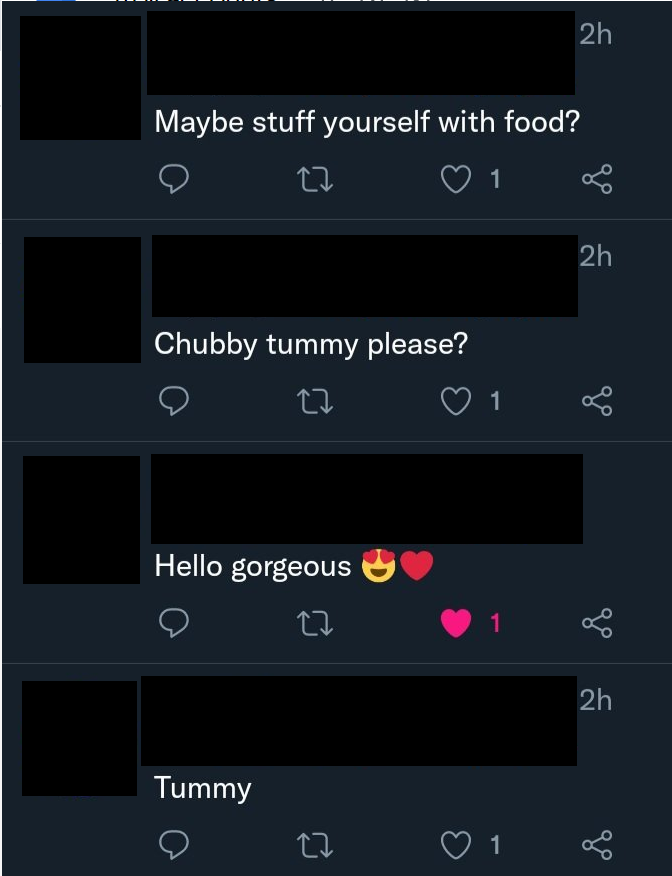The image size is (672, 876).
Task: Share the "Maybe stuff yourself with food?" tweet
Action: click(596, 180)
